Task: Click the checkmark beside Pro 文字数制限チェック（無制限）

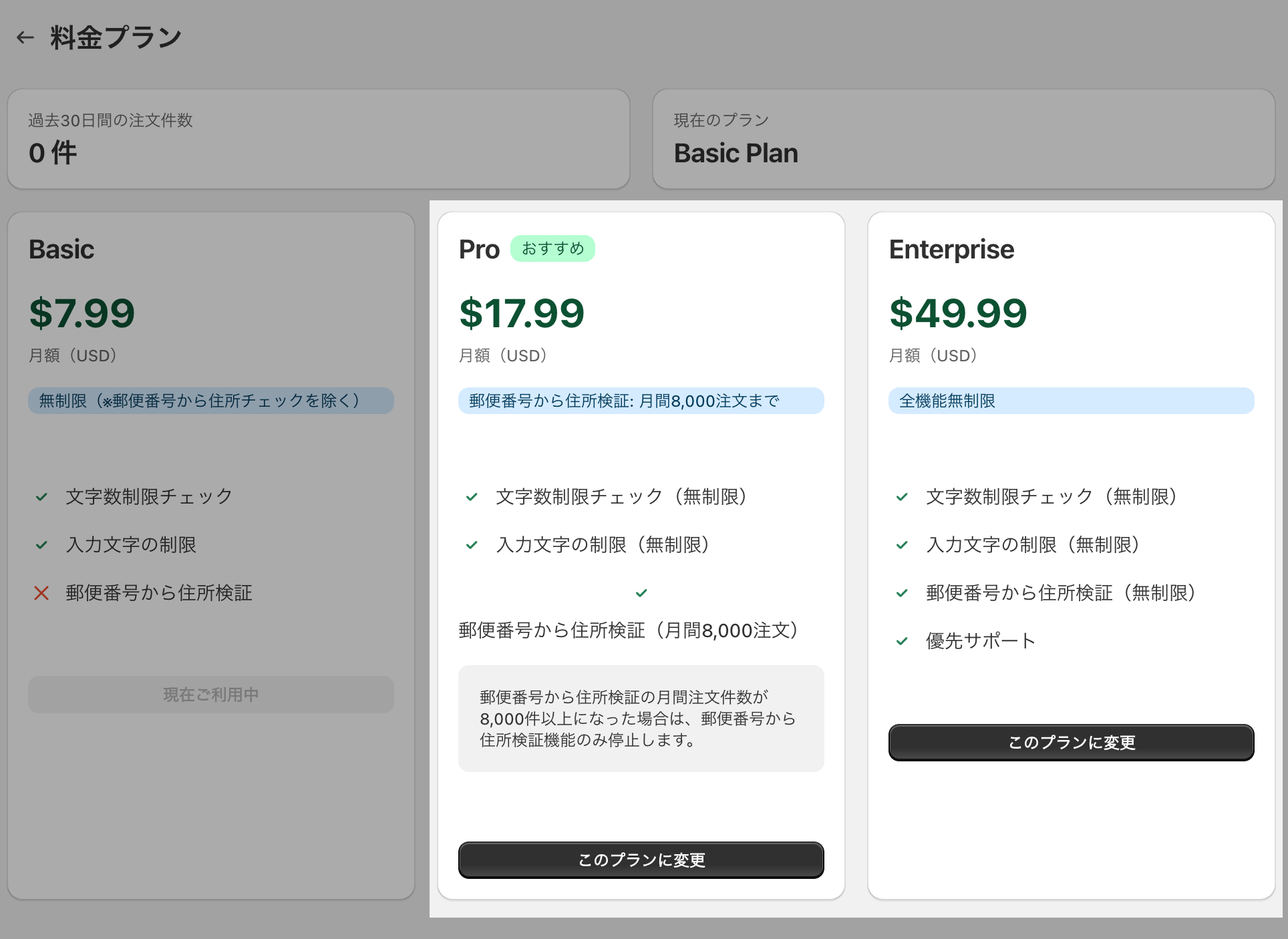Action: pyautogui.click(x=472, y=497)
